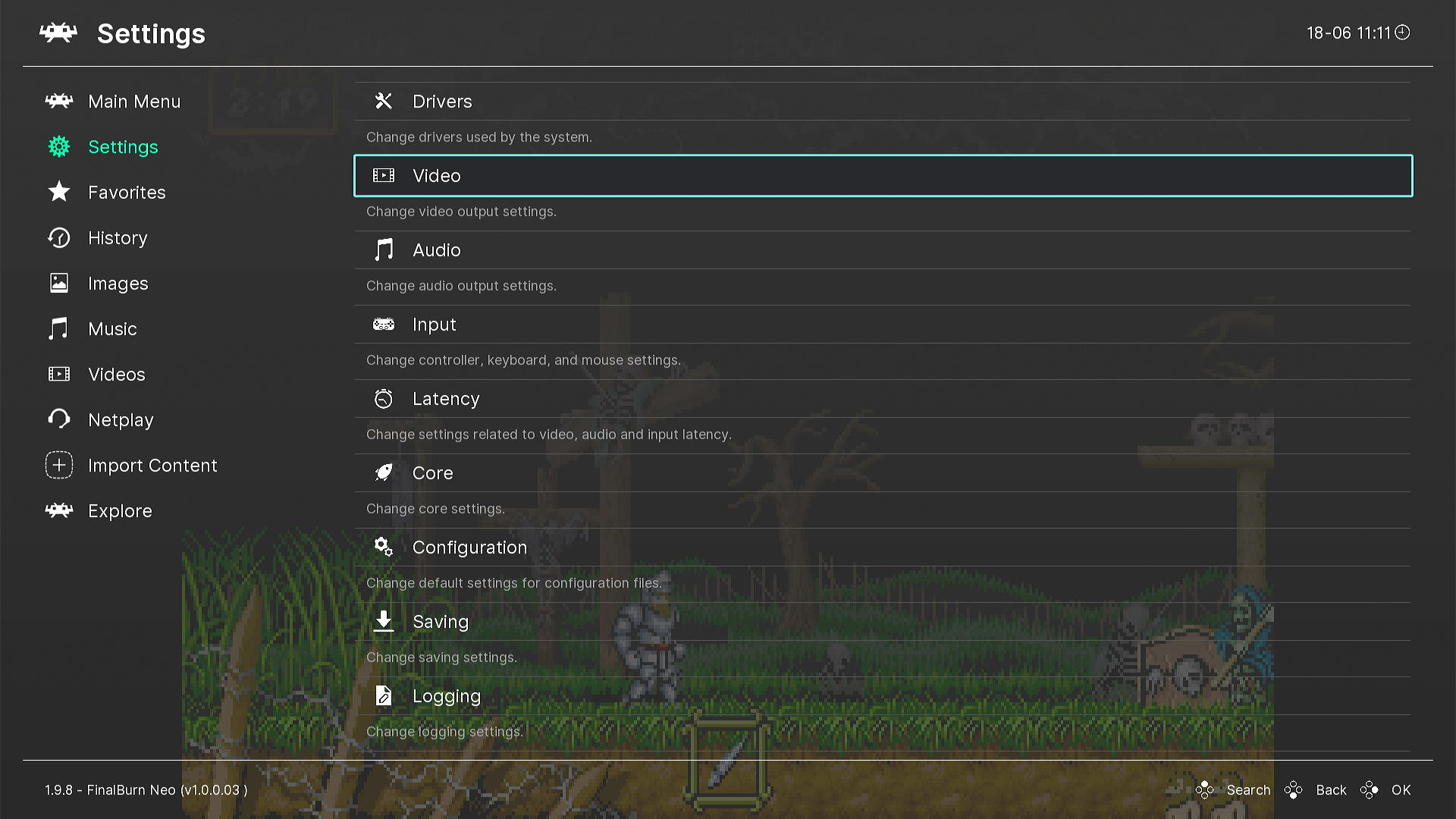The image size is (1456, 819).
Task: Switch to Main Menu in sidebar
Action: tap(133, 102)
